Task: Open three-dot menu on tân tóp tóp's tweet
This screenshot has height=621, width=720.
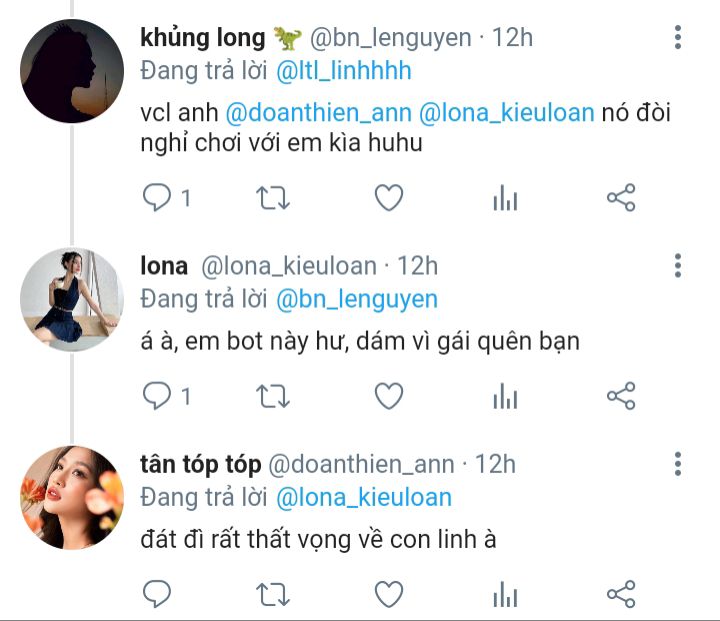Action: [x=678, y=464]
